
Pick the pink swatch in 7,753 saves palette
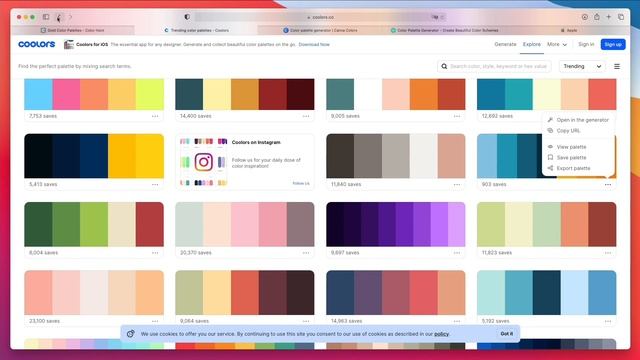[66, 94]
